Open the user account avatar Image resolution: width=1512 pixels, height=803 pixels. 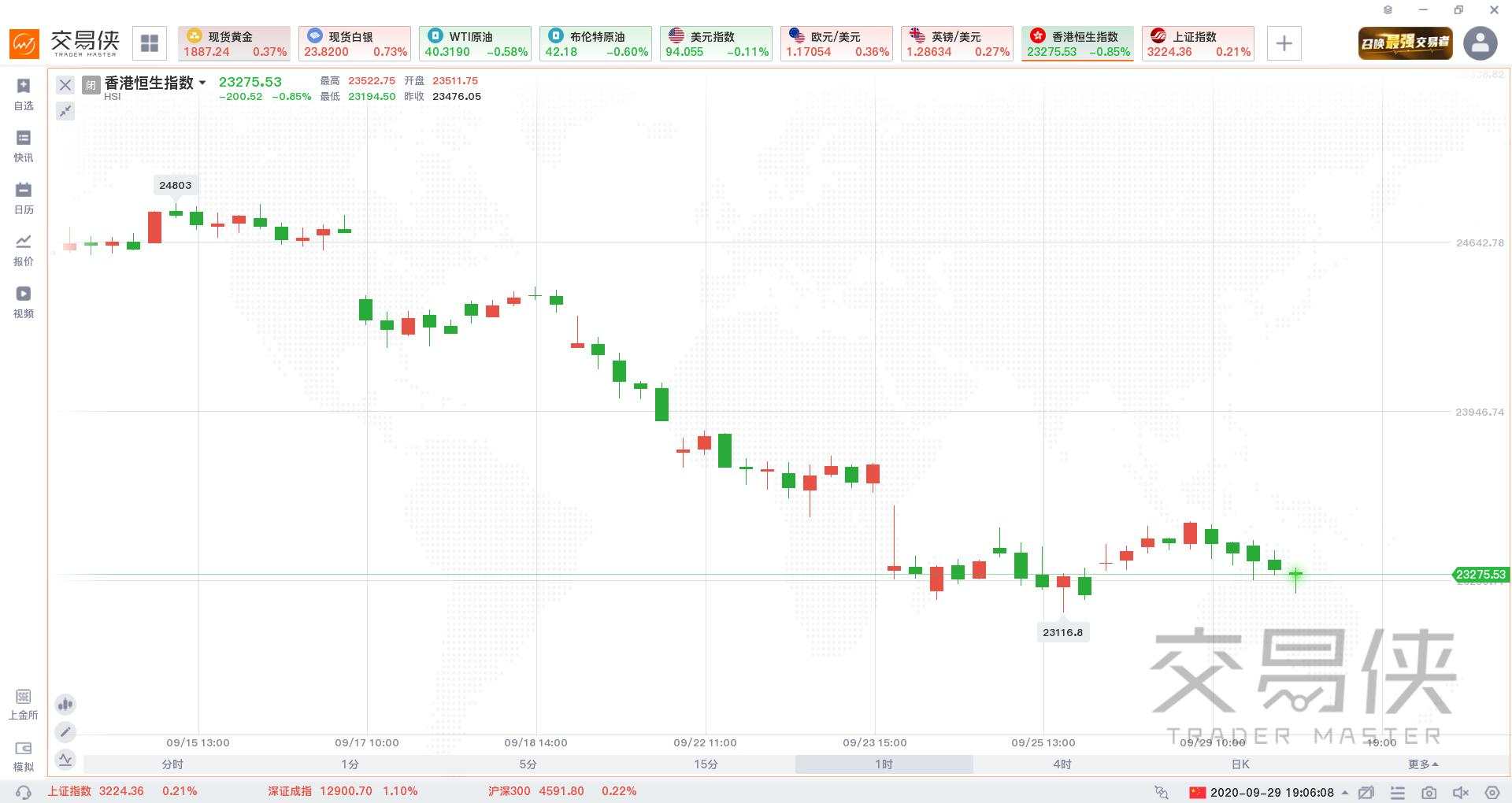(x=1480, y=43)
